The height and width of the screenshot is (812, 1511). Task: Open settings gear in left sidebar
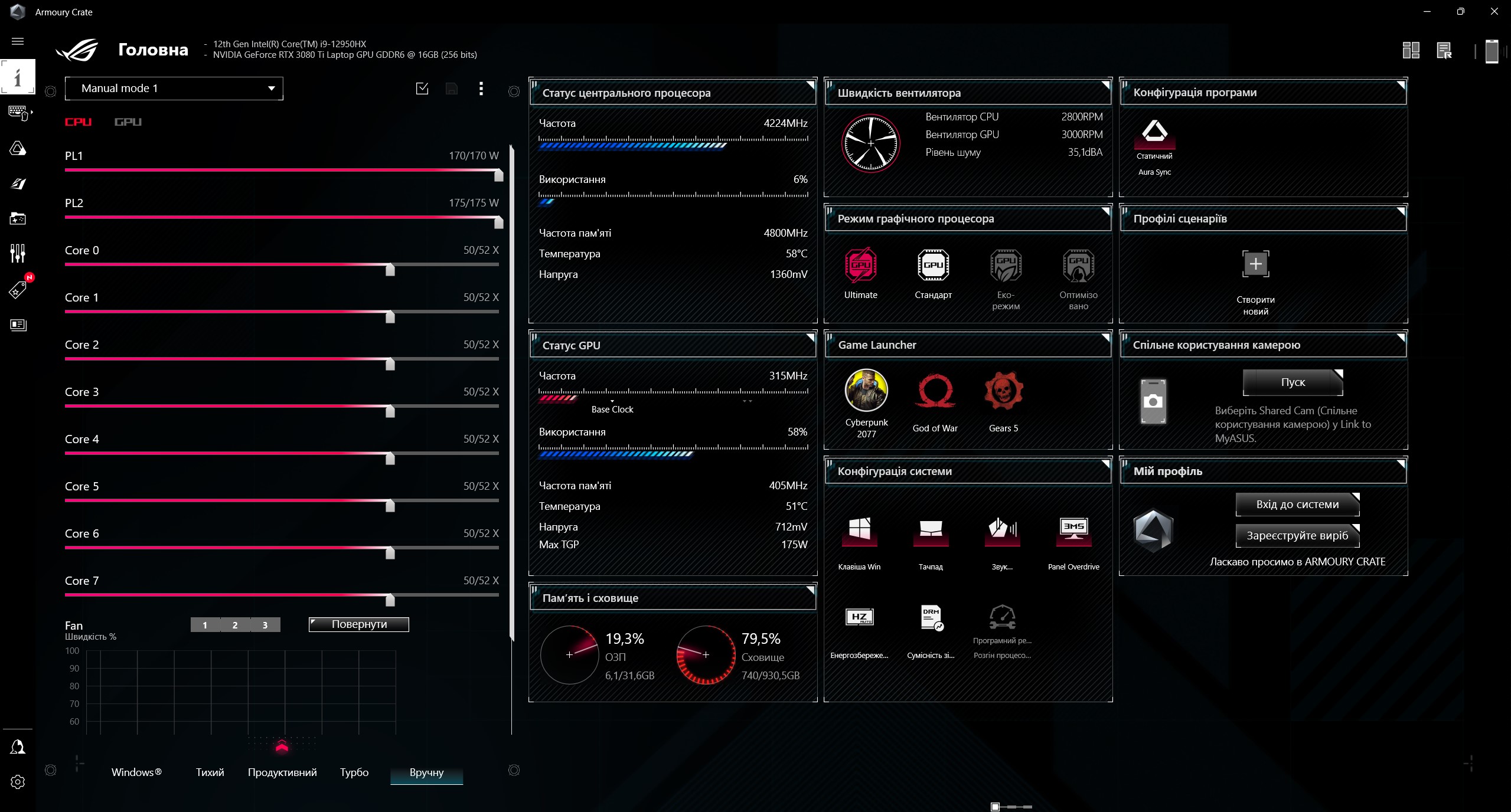click(18, 782)
